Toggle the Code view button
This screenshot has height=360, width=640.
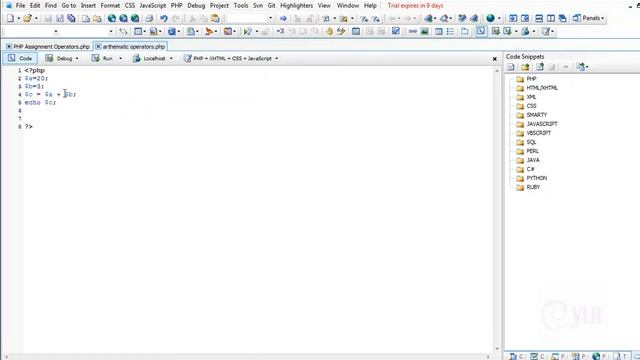coord(20,58)
